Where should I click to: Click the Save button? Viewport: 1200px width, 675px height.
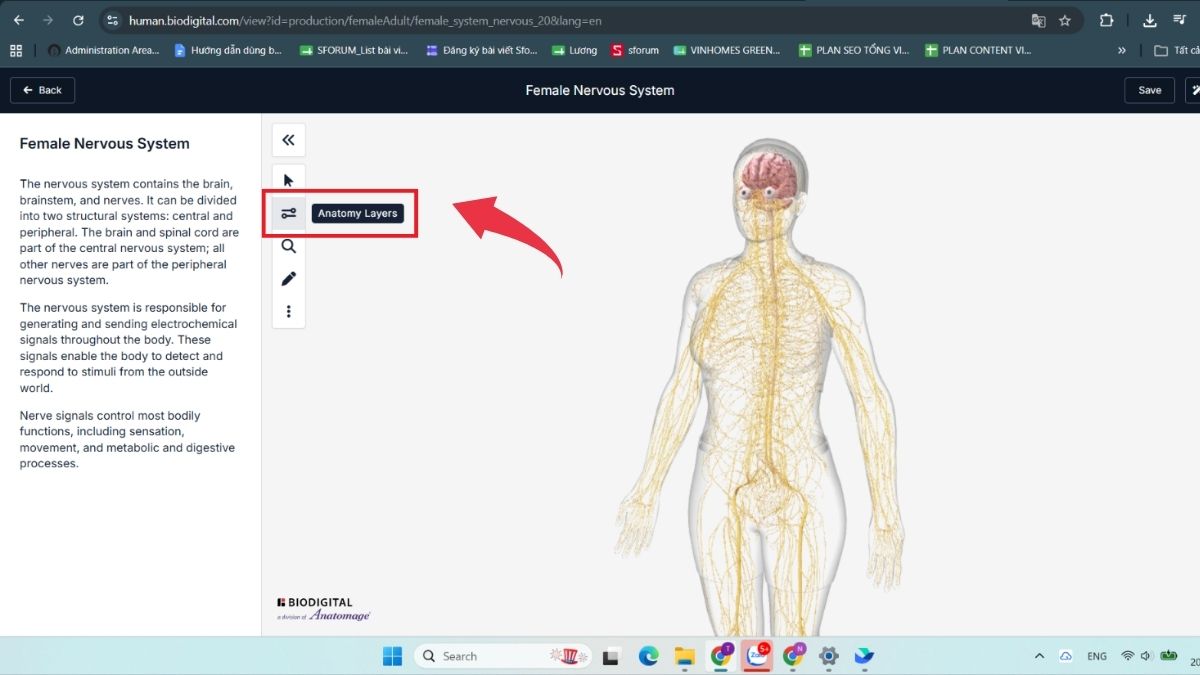coord(1150,90)
